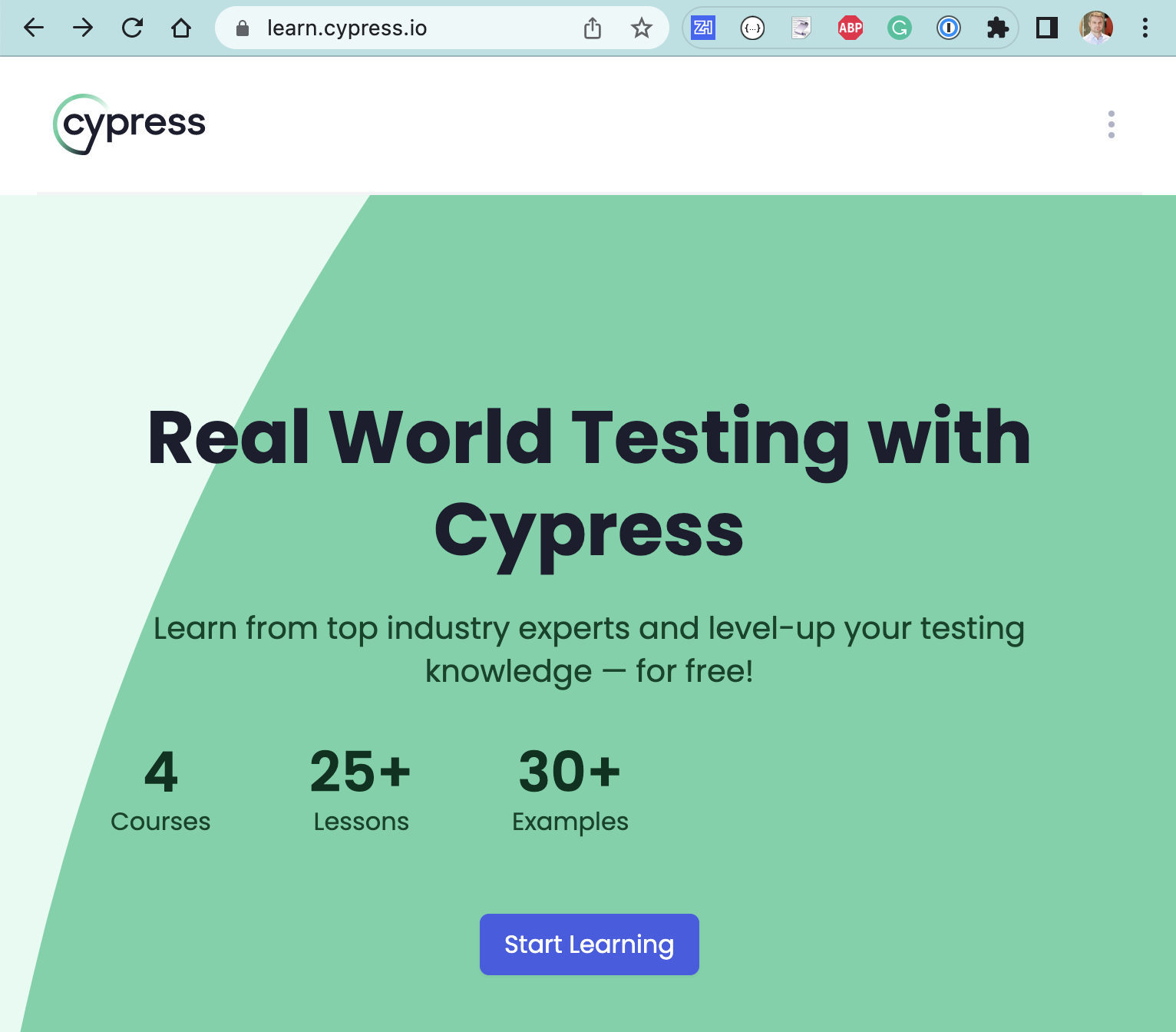Toggle the browser side panel
The height and width of the screenshot is (1032, 1176).
tap(1047, 28)
